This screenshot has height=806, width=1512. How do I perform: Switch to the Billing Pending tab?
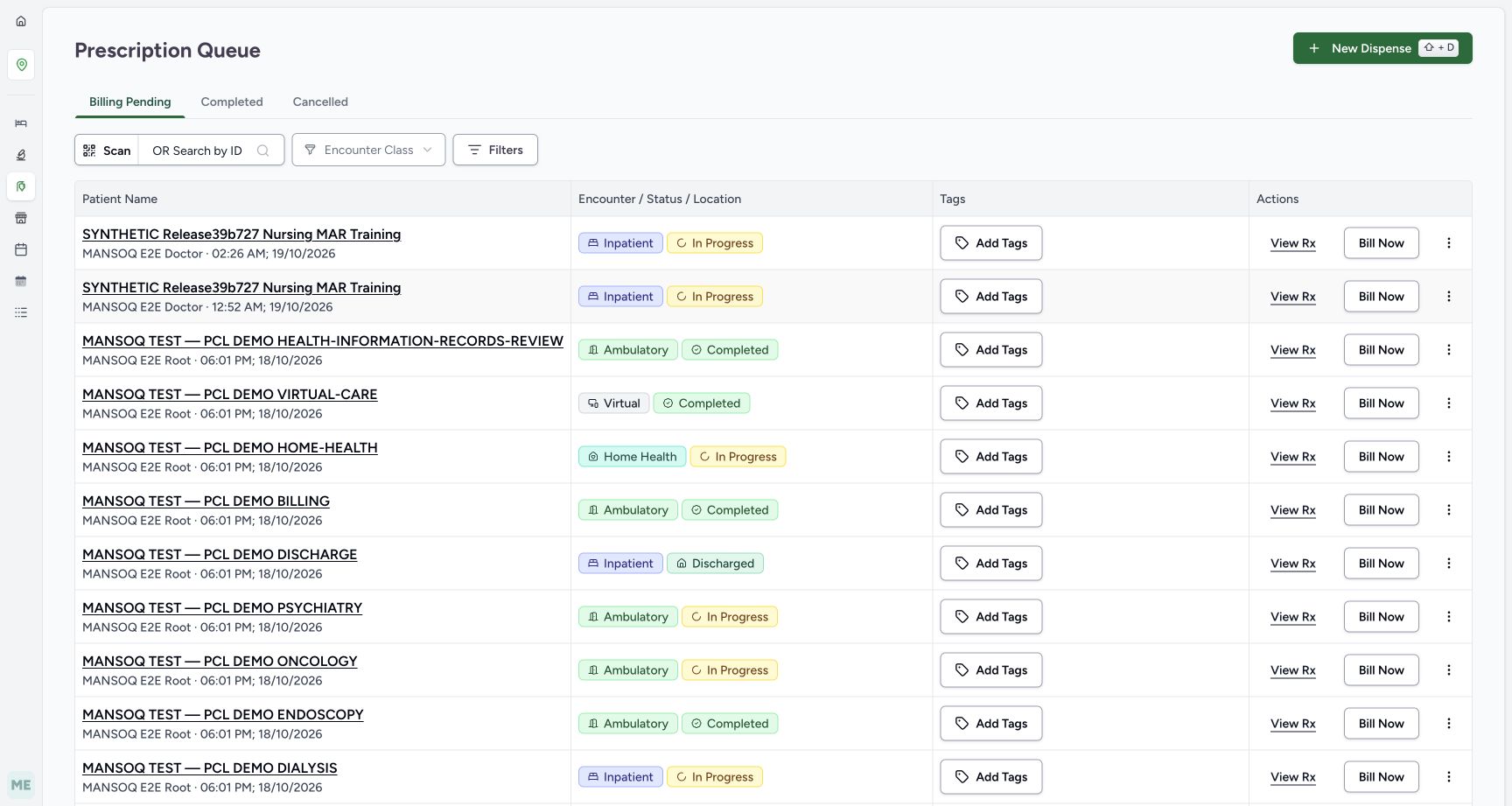click(129, 102)
